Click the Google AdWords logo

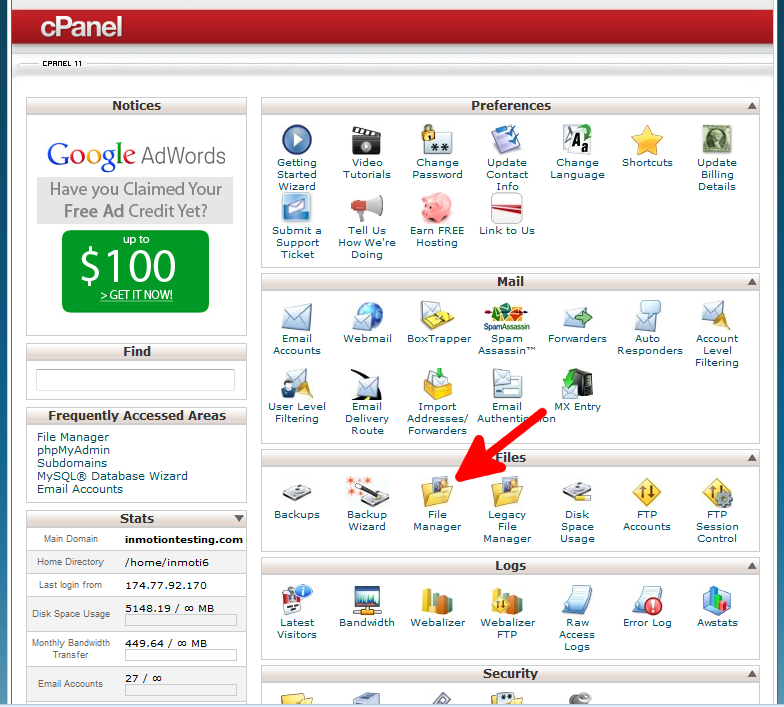[136, 156]
